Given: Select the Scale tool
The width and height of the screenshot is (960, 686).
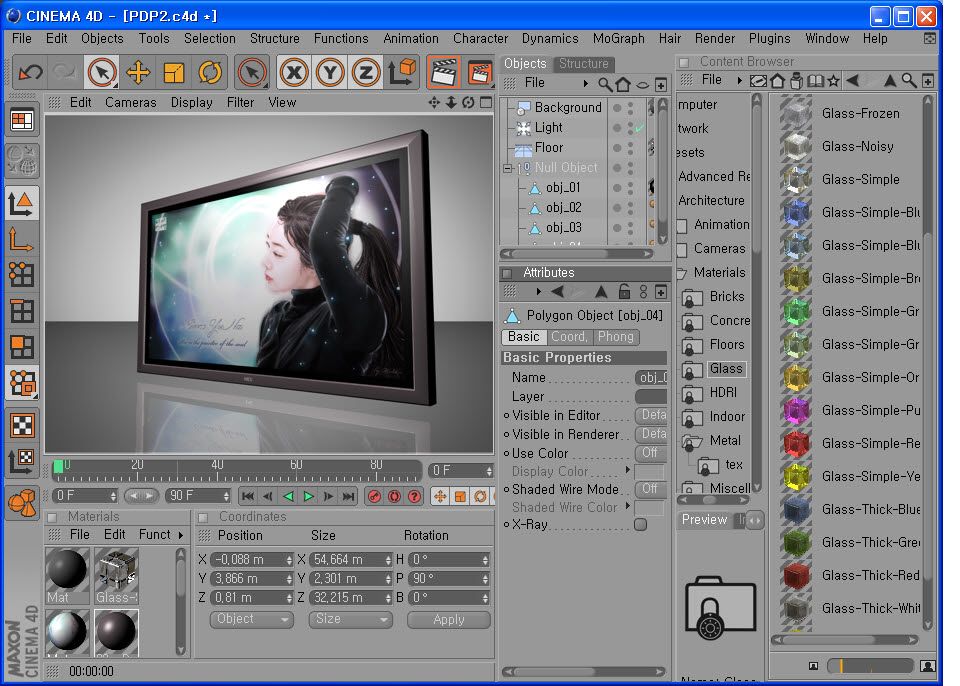Looking at the screenshot, I should tap(174, 73).
